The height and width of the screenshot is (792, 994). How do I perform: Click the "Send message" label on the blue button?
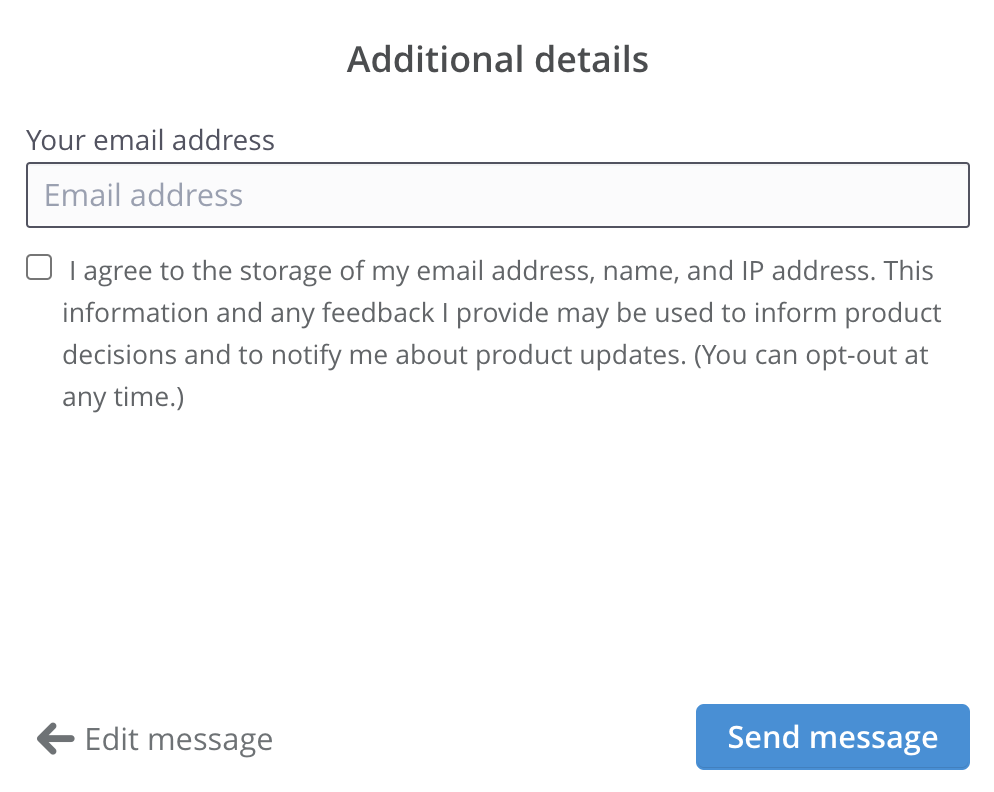832,737
